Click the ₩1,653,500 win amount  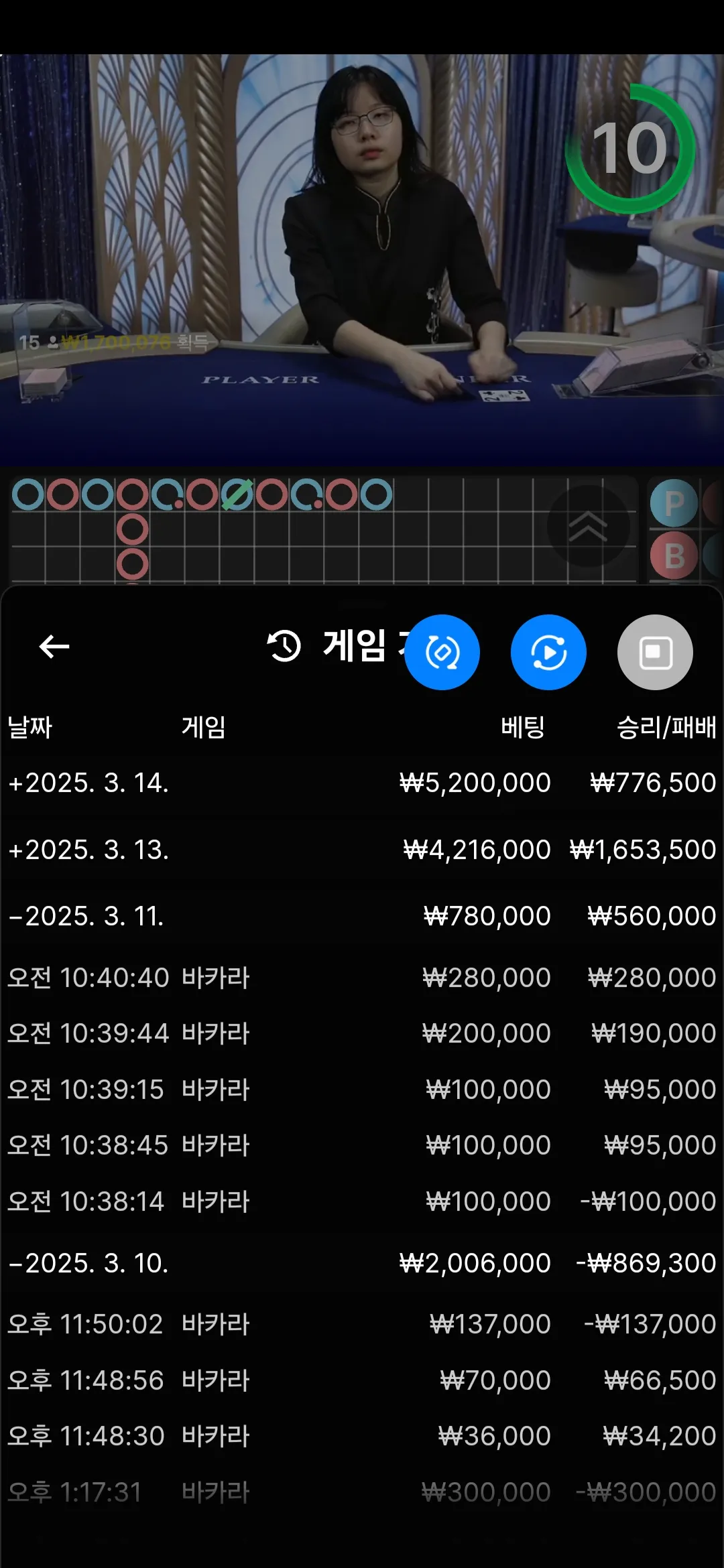pos(643,850)
